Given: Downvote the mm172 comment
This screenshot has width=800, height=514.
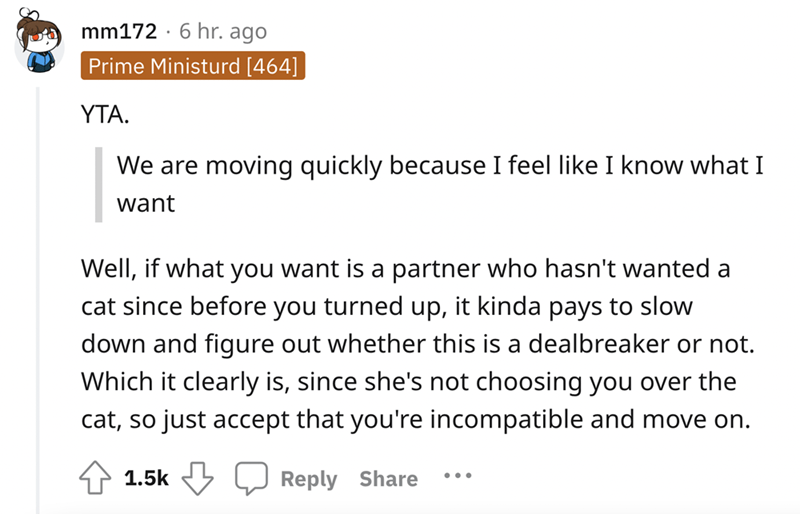Looking at the screenshot, I should coord(198,479).
